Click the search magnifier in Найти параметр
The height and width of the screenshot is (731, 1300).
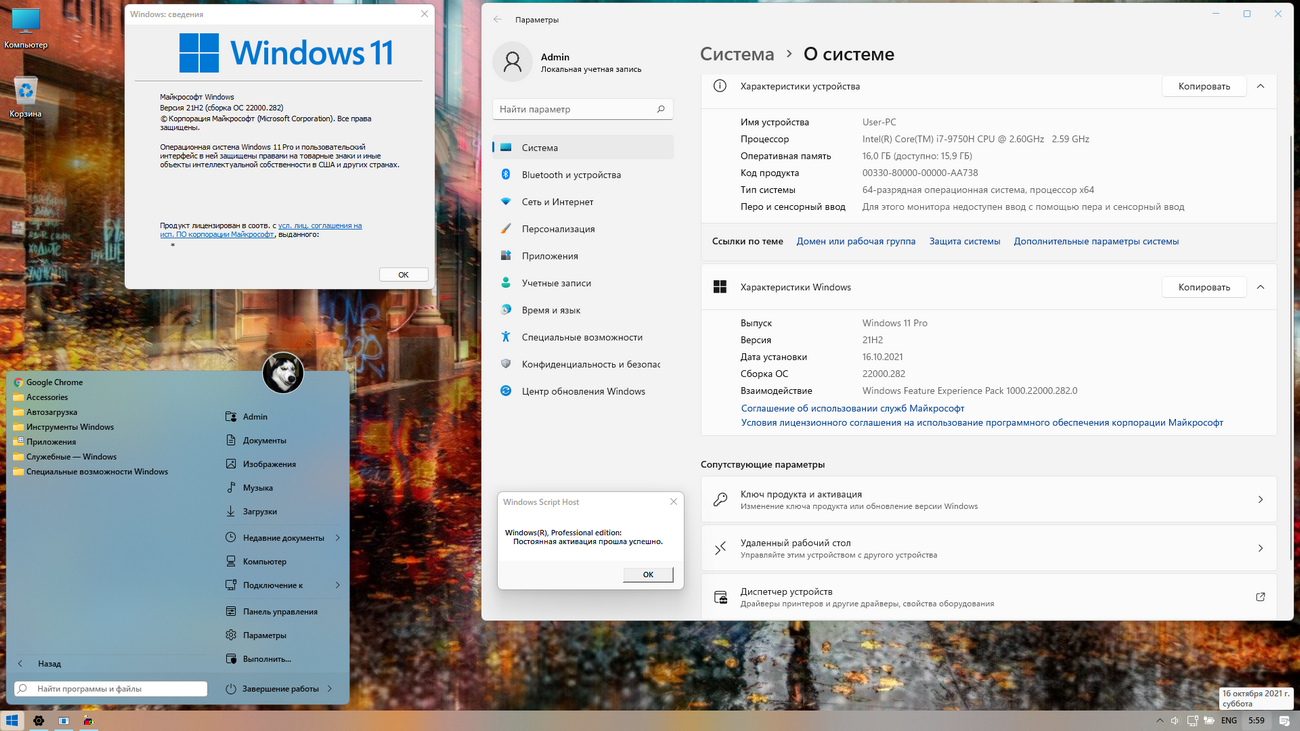point(661,109)
